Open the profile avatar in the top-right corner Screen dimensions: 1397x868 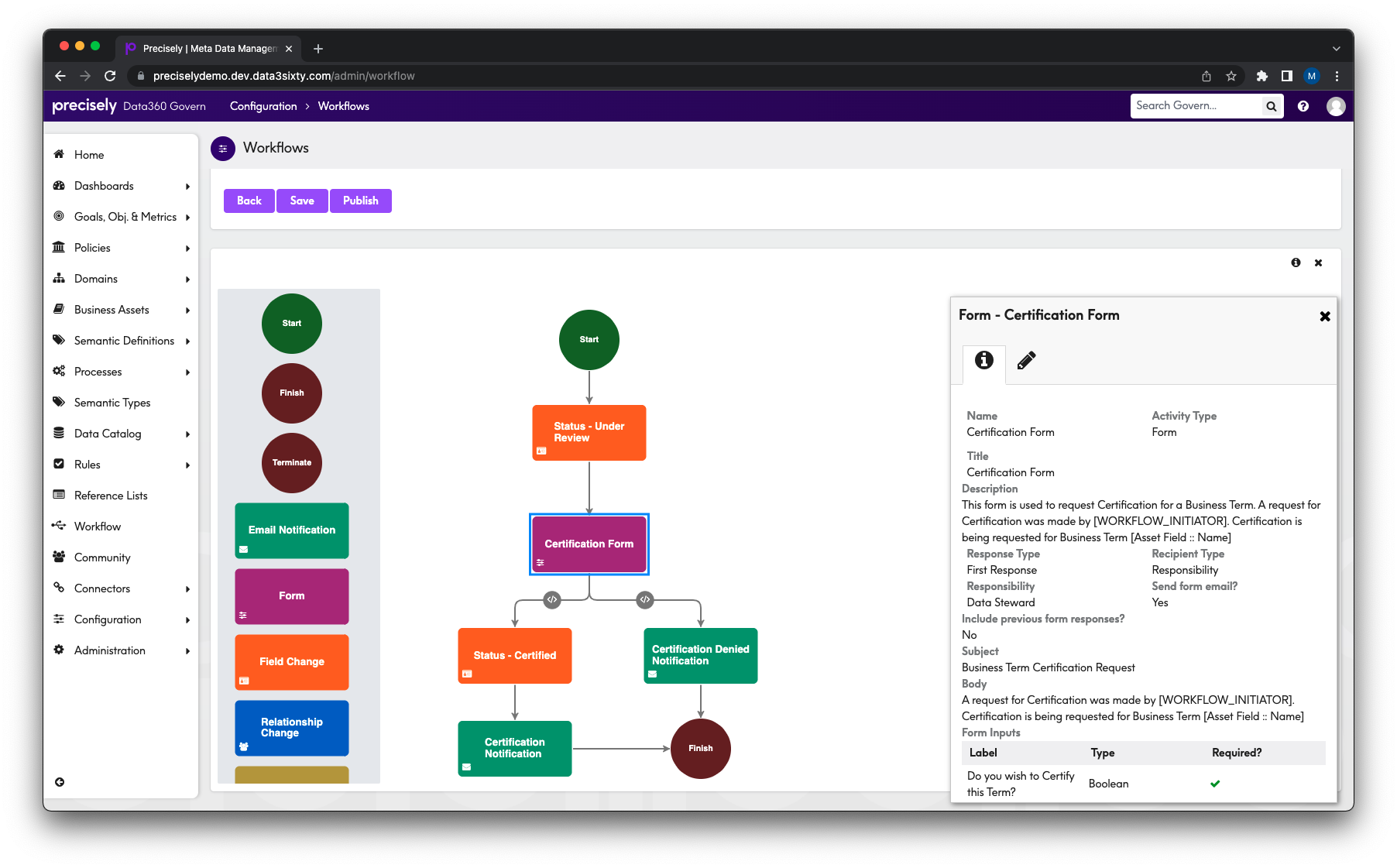(1336, 106)
